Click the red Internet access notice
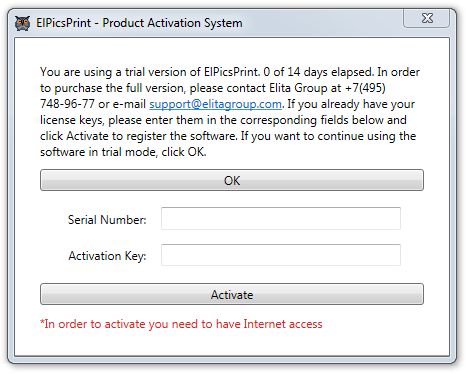 tap(181, 324)
